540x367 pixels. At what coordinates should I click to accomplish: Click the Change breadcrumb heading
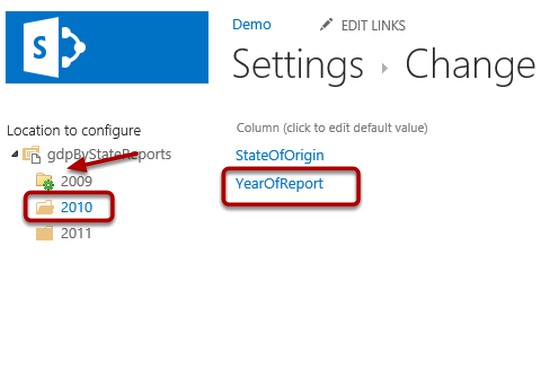[470, 65]
